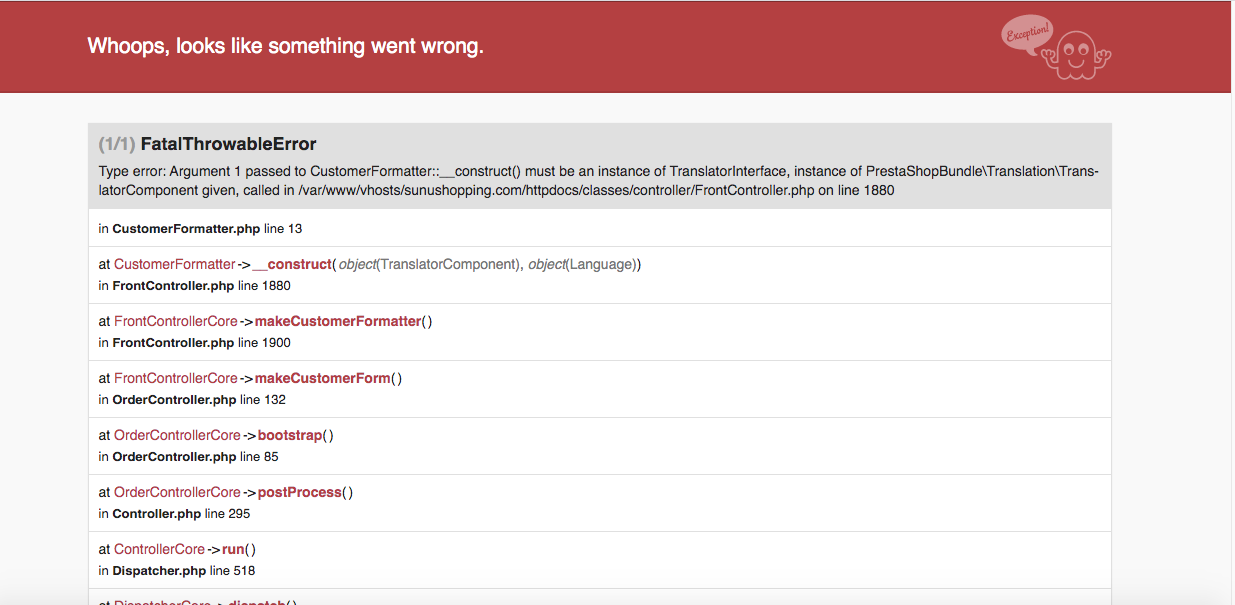Click the Whoops error heading text
Image resolution: width=1235 pixels, height=605 pixels.
click(286, 46)
